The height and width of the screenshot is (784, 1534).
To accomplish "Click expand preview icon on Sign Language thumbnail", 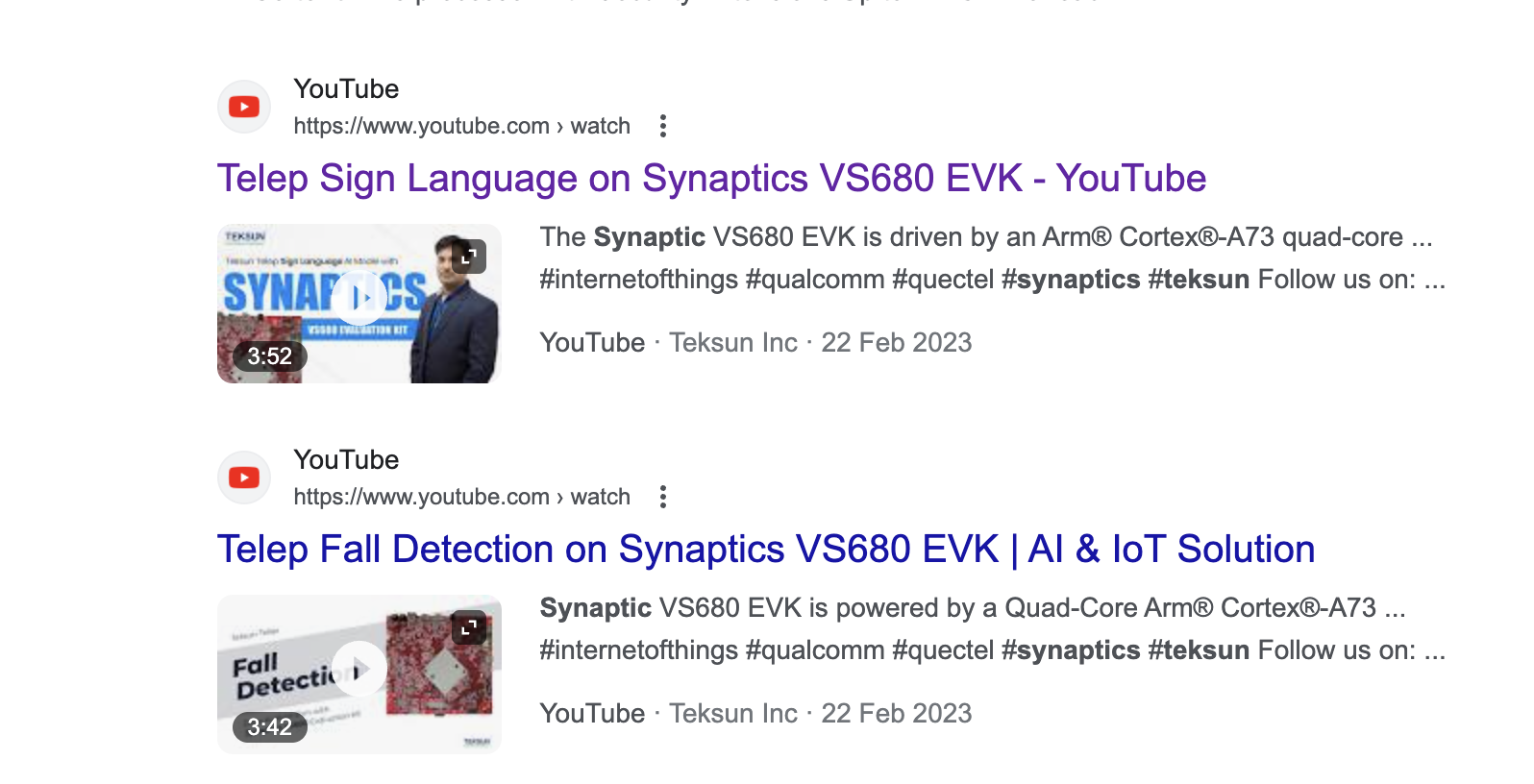I will click(469, 257).
